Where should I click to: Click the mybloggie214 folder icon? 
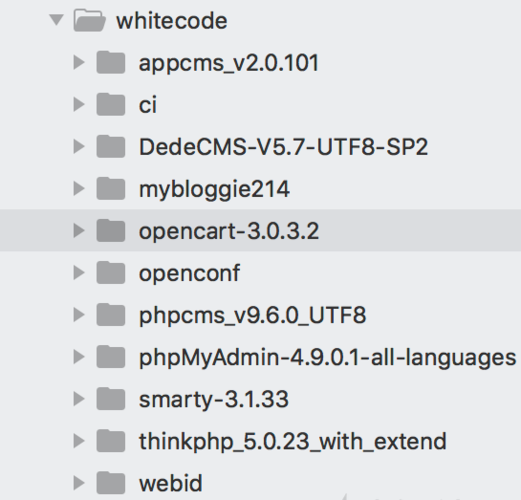point(111,188)
